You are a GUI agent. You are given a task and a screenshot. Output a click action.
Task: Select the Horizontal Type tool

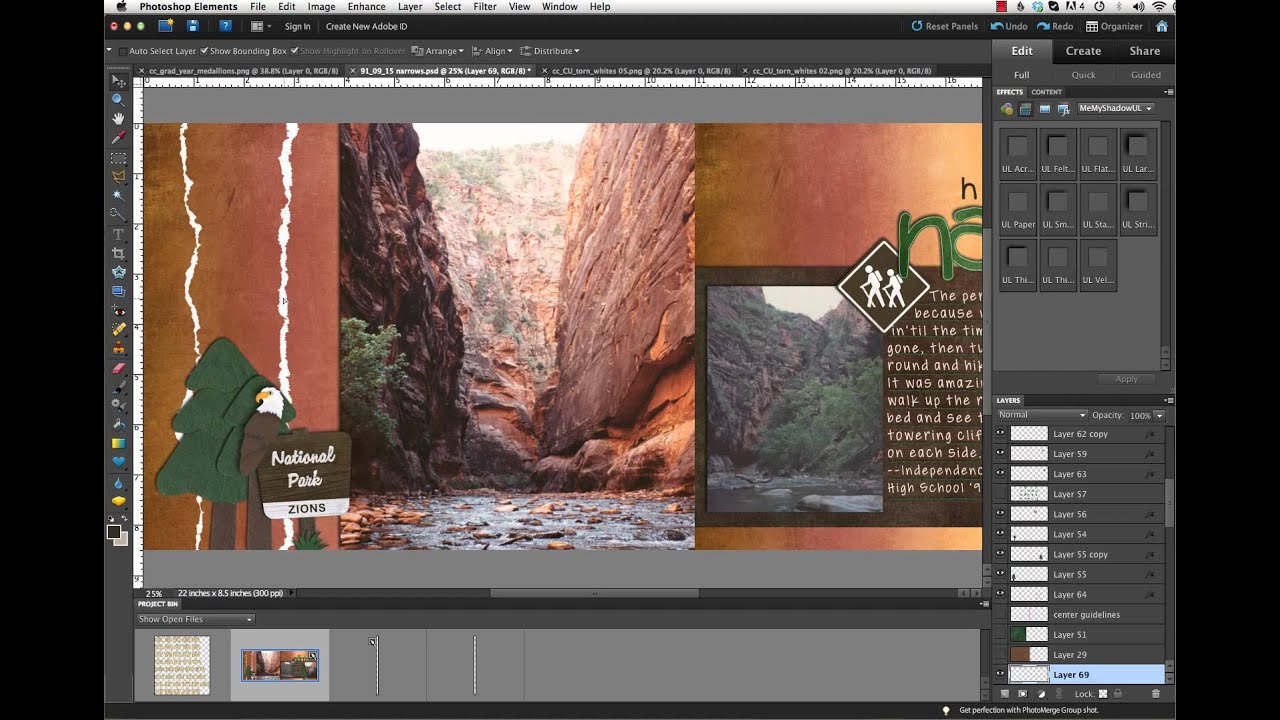point(119,234)
